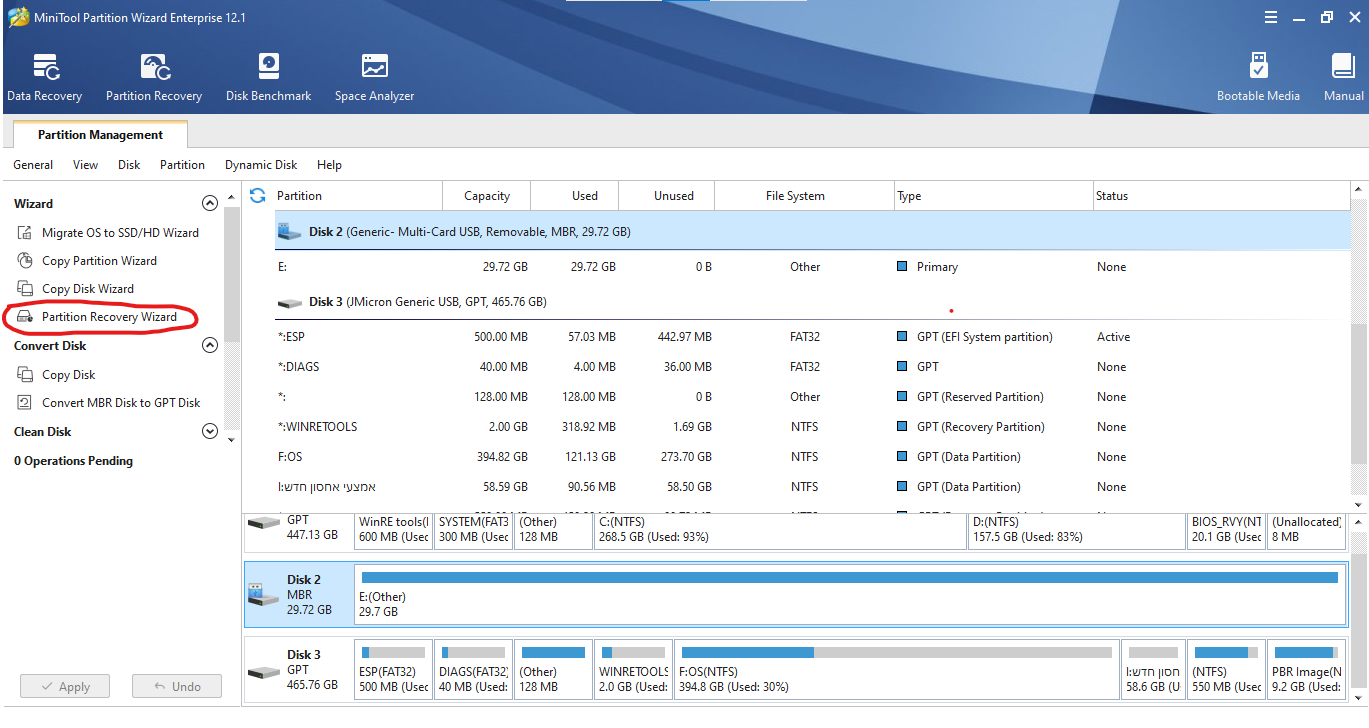Select (Unallocated) 8 MB block

tap(1306, 530)
